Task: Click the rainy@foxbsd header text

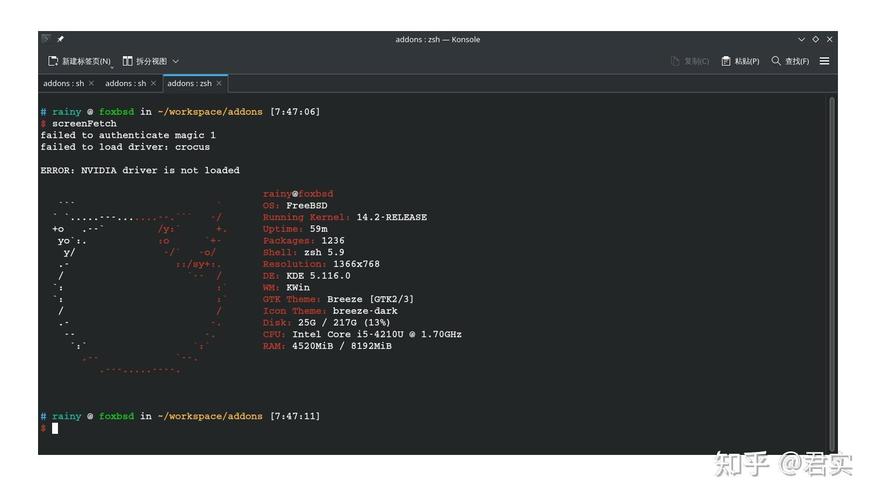Action: [x=298, y=194]
